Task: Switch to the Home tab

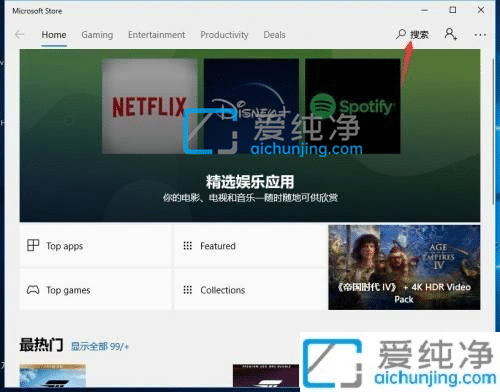Action: (54, 35)
